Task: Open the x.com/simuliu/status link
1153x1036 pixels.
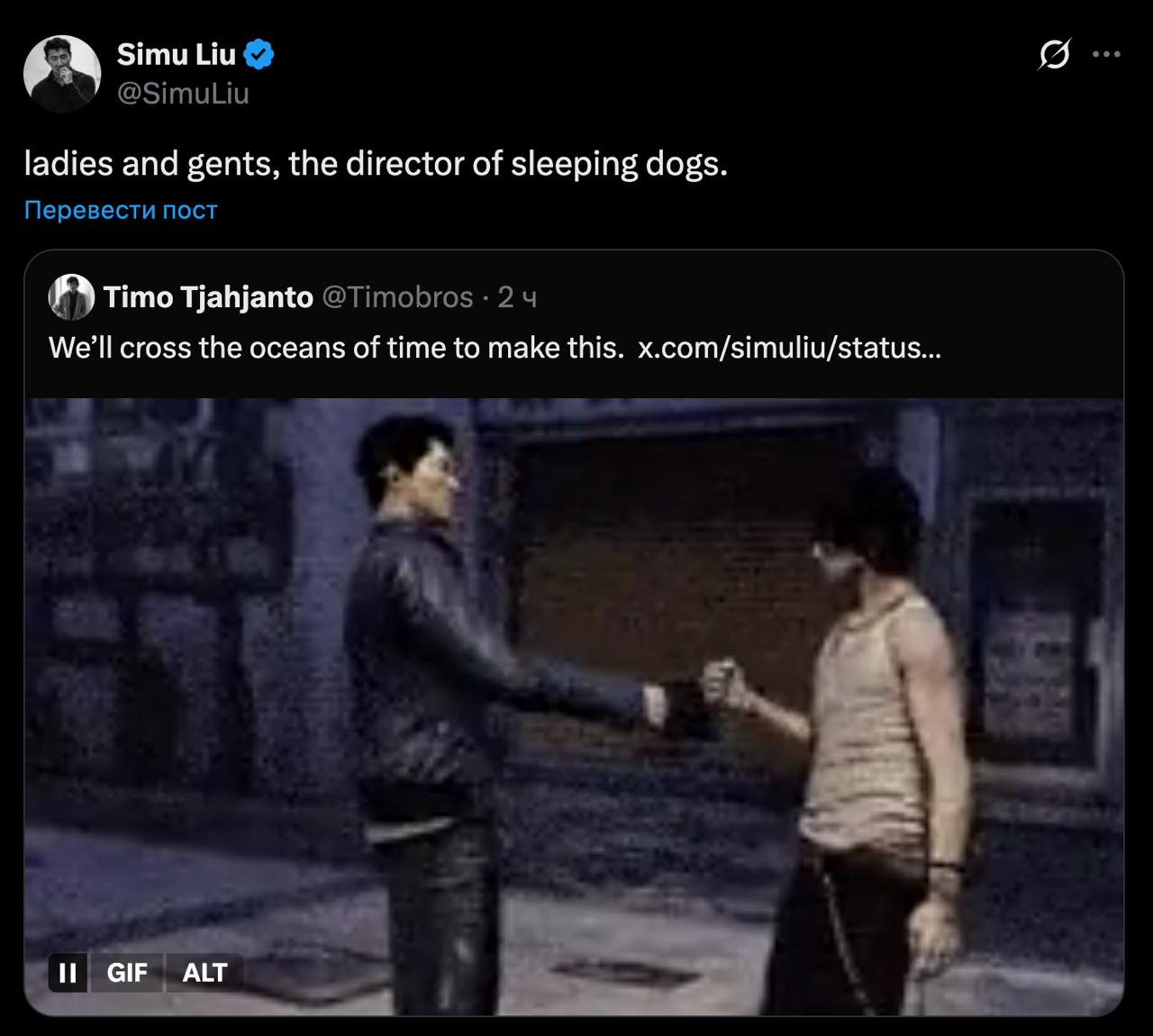Action: 789,347
